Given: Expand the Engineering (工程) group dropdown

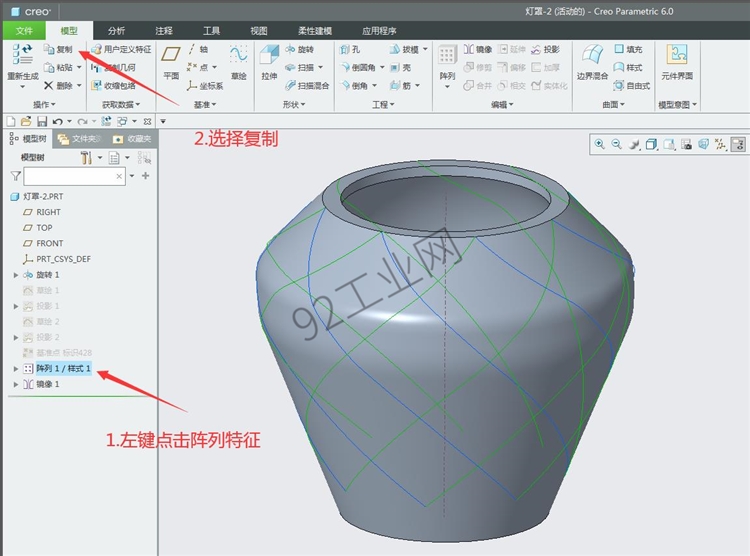Looking at the screenshot, I should [383, 104].
